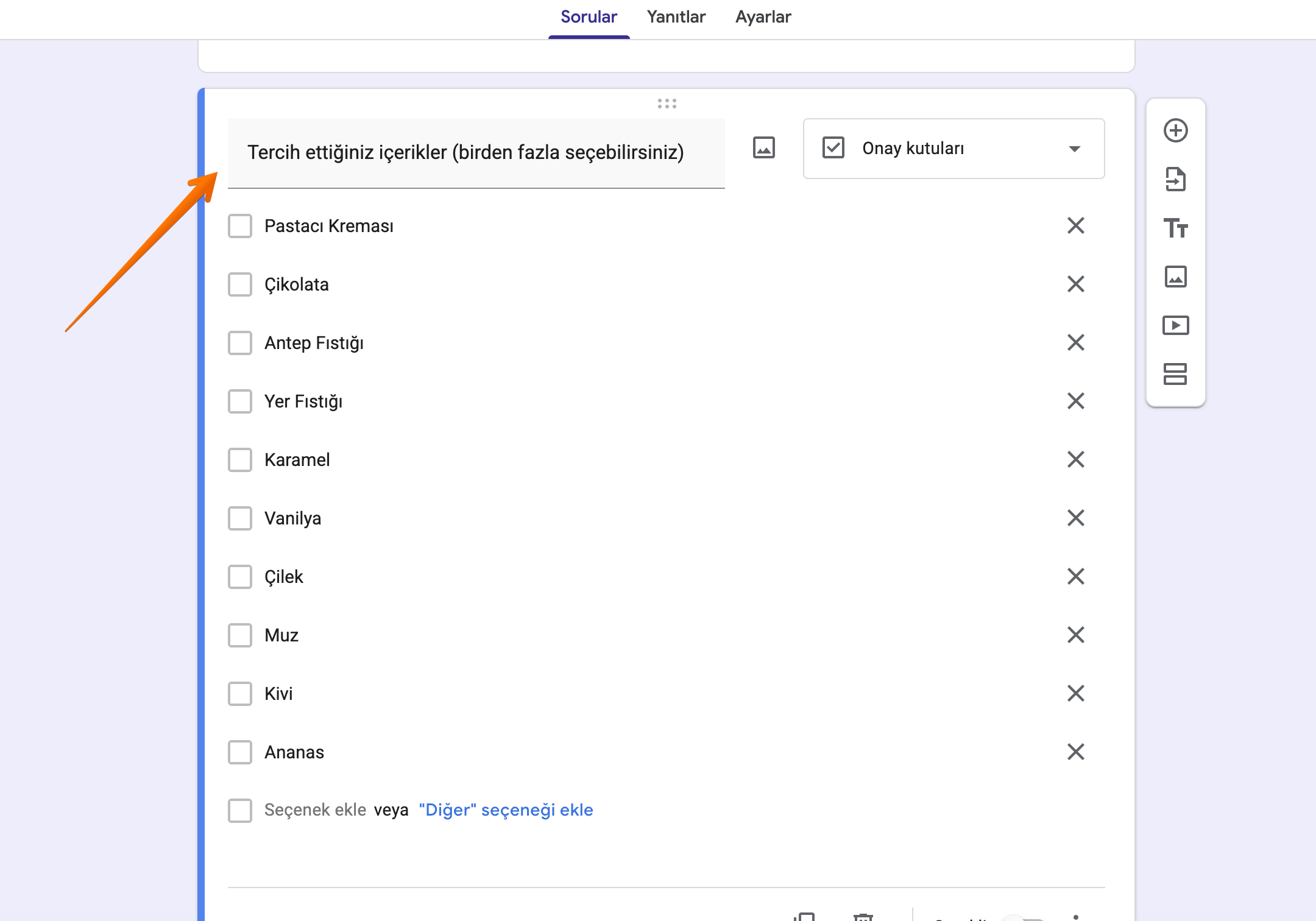The image size is (1316, 921).
Task: Switch to the Sorular tab
Action: coord(589,17)
